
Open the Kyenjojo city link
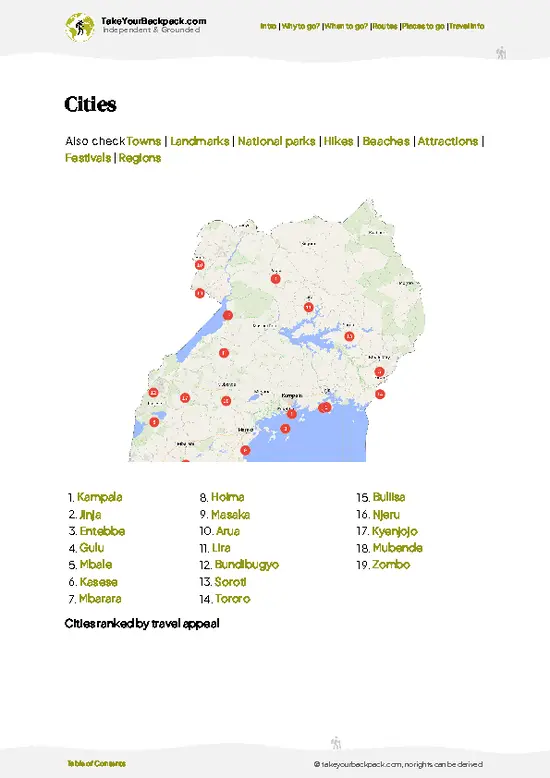tap(395, 531)
